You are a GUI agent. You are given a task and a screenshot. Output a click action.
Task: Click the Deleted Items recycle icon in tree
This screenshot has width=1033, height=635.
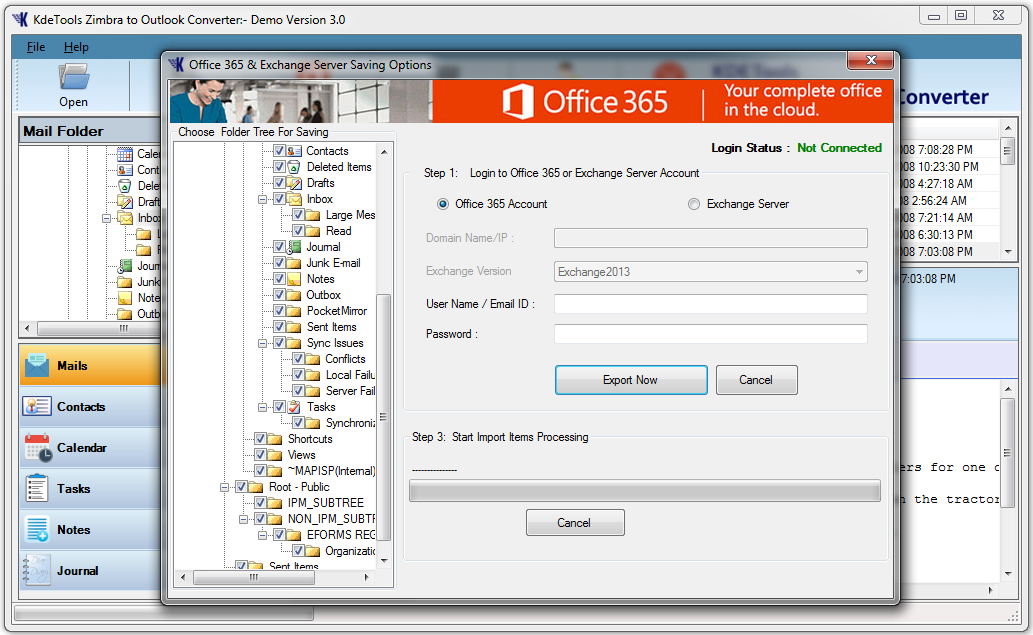pos(294,167)
